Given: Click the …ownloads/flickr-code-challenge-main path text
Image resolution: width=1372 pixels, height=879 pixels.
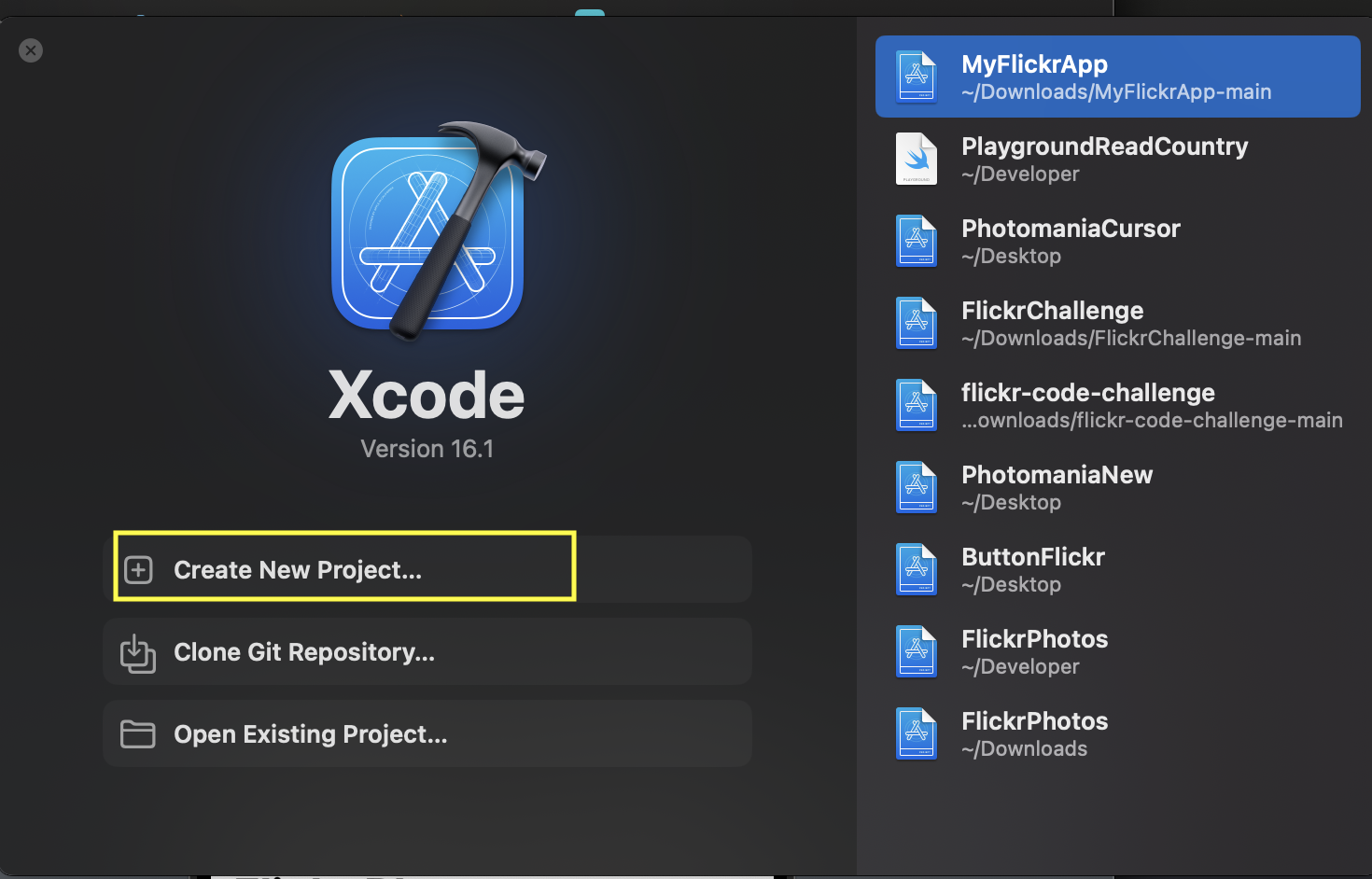Looking at the screenshot, I should [1152, 421].
